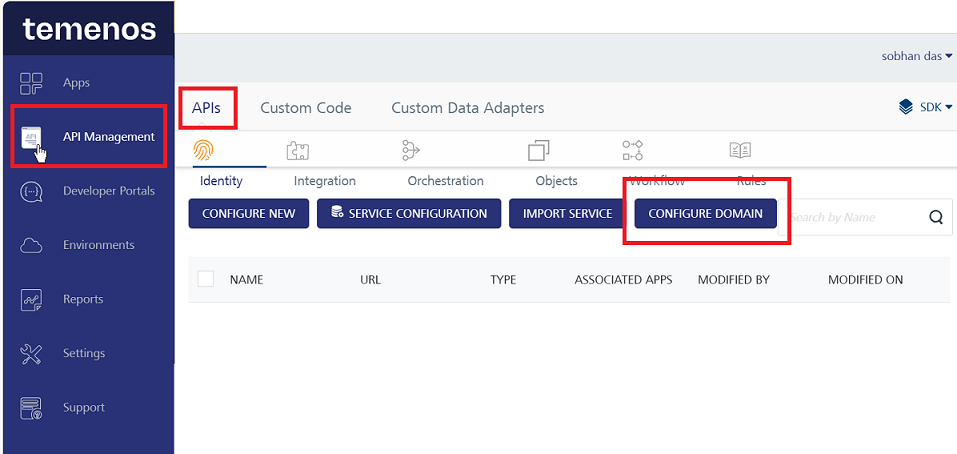Sort by the TYPE column header

(503, 280)
